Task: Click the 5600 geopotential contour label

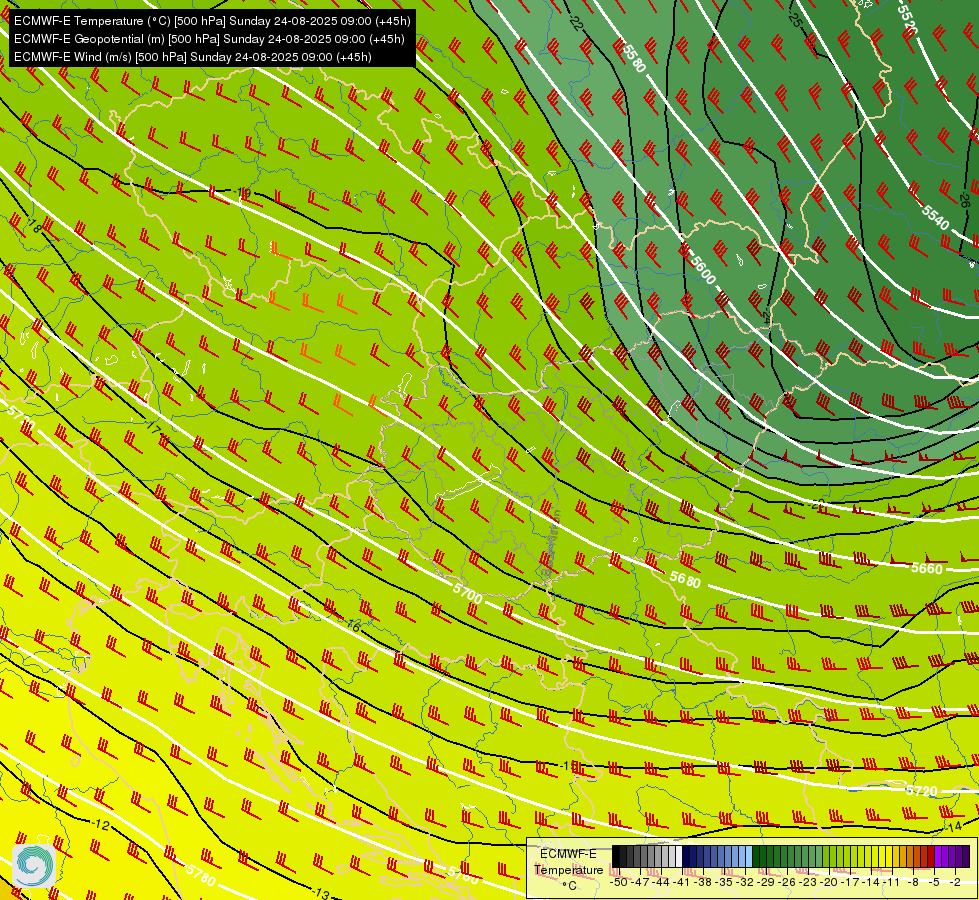Action: 703,269
